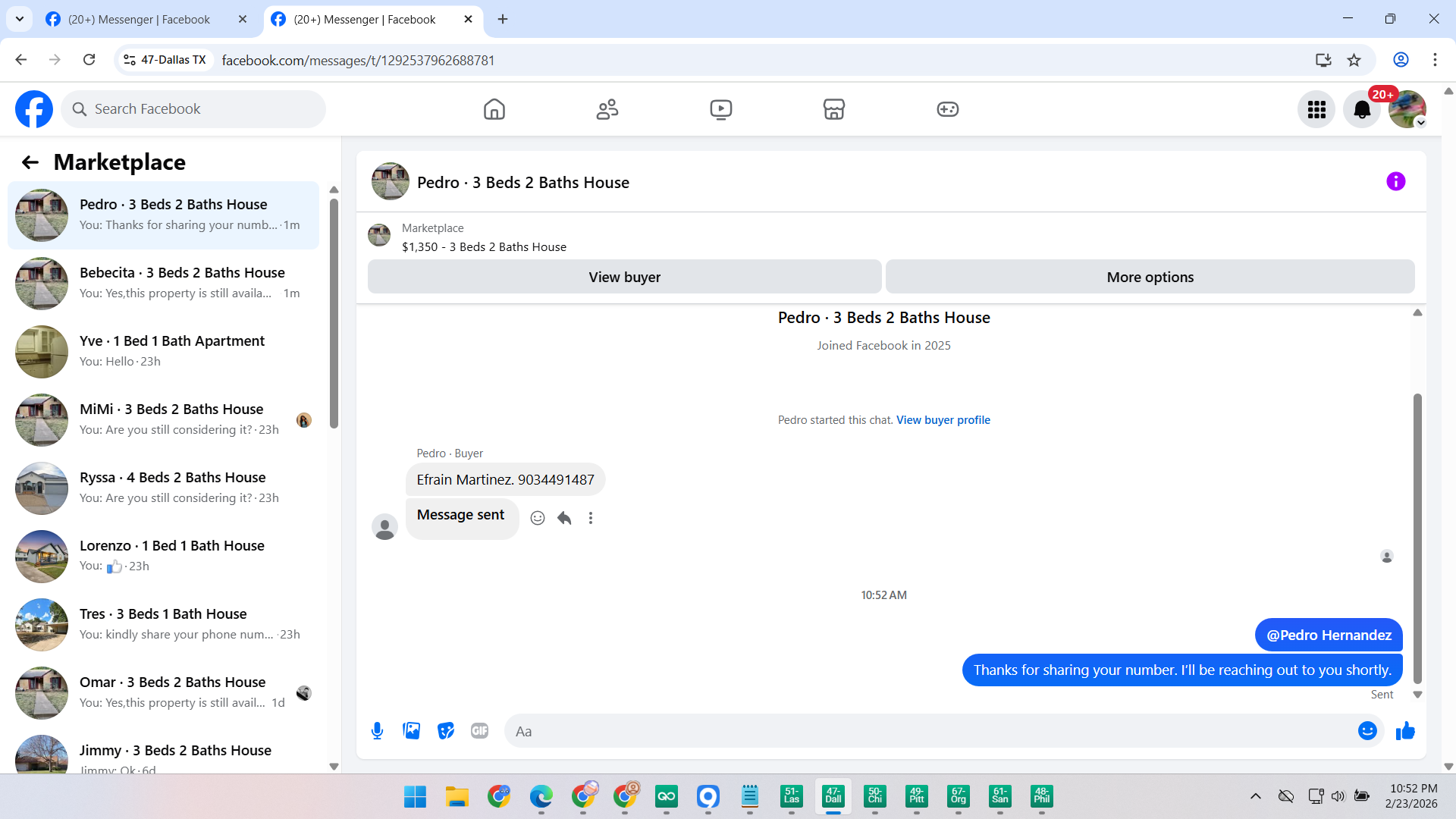Open conversation information purple icon

click(1395, 182)
